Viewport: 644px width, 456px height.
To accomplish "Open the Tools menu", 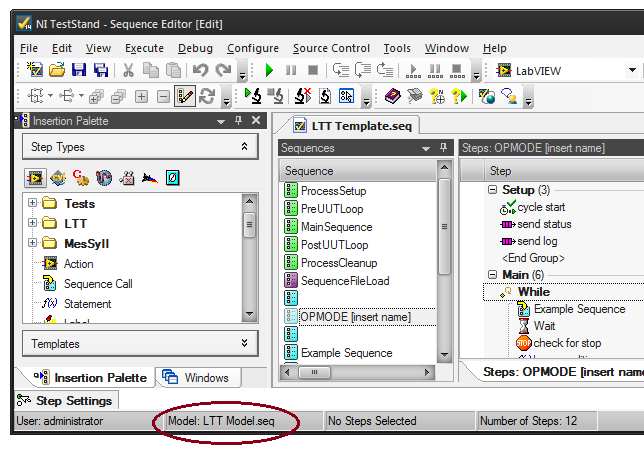I will tap(397, 48).
